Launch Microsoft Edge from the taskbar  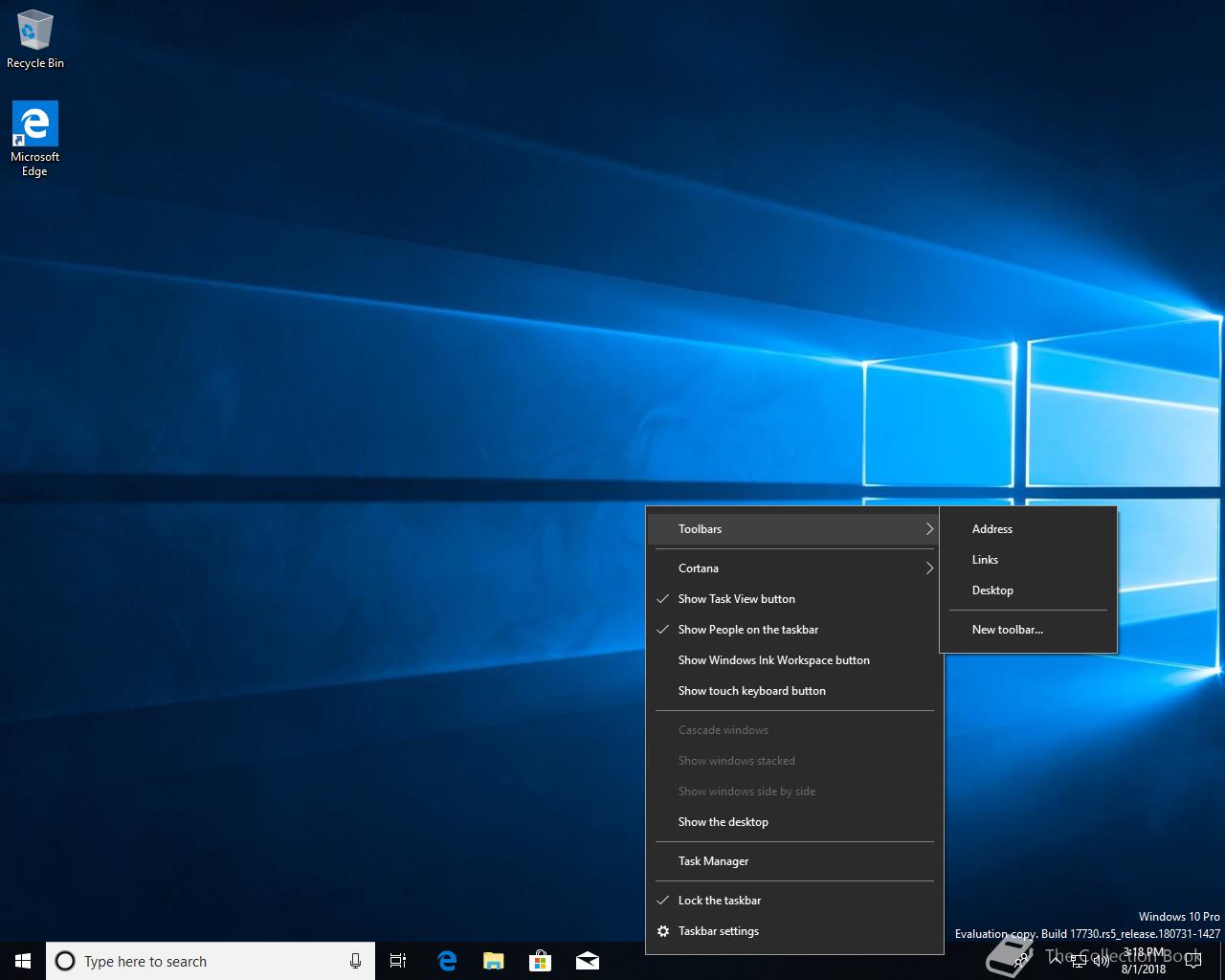tap(447, 961)
